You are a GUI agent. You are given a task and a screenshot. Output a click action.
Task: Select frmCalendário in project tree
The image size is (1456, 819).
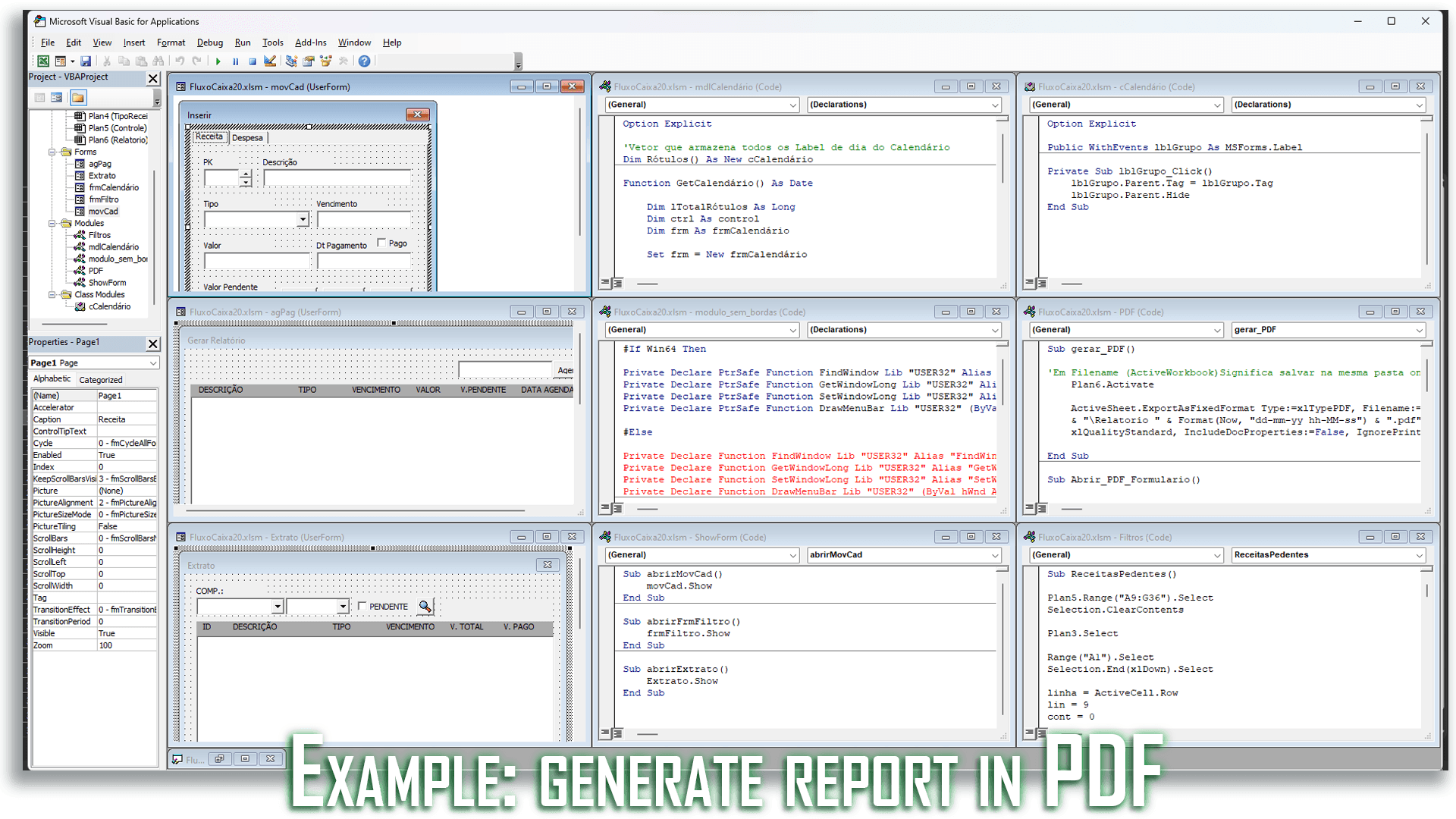(x=114, y=188)
